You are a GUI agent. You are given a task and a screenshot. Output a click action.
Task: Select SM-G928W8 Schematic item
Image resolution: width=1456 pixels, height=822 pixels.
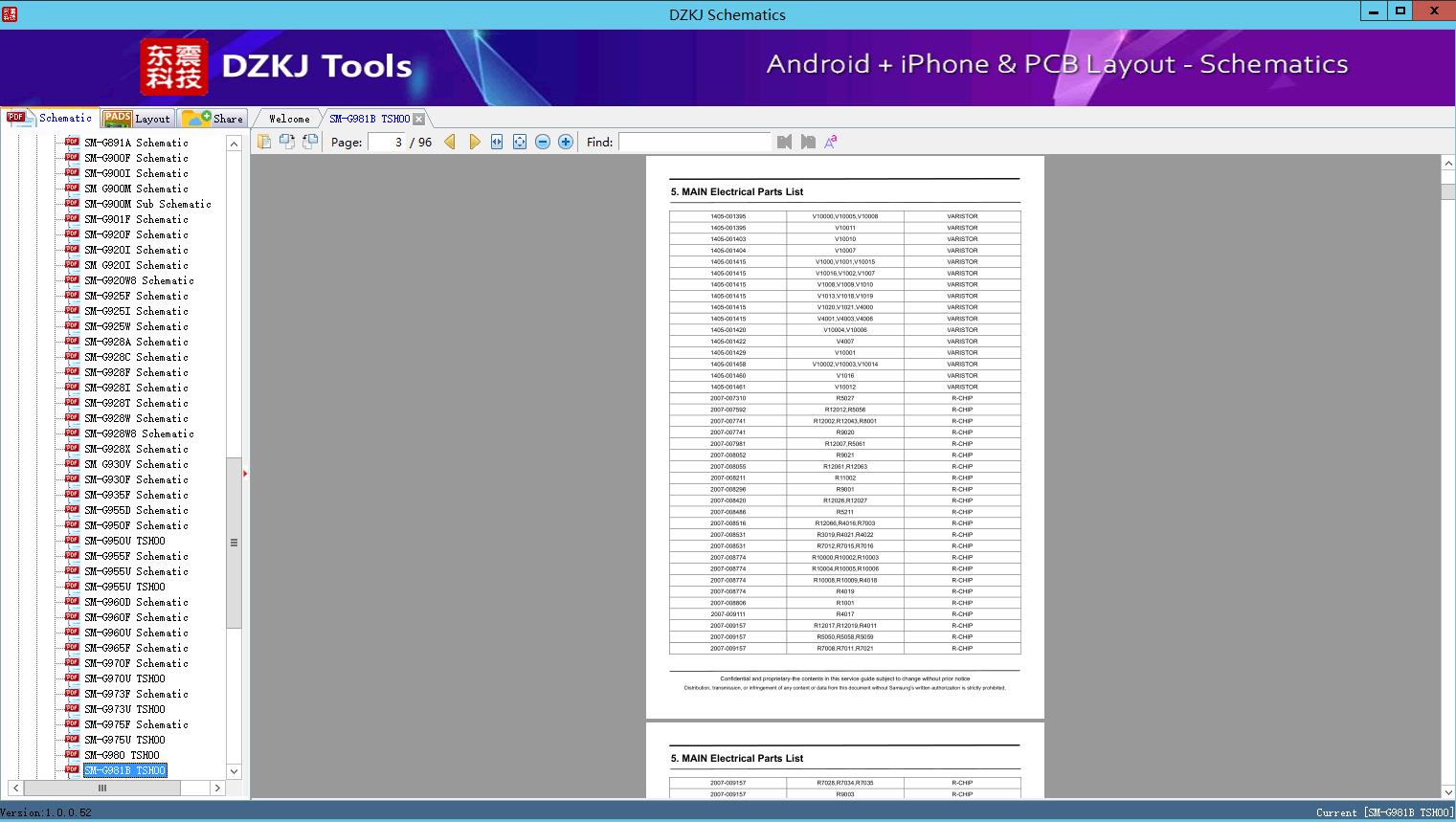click(x=139, y=433)
